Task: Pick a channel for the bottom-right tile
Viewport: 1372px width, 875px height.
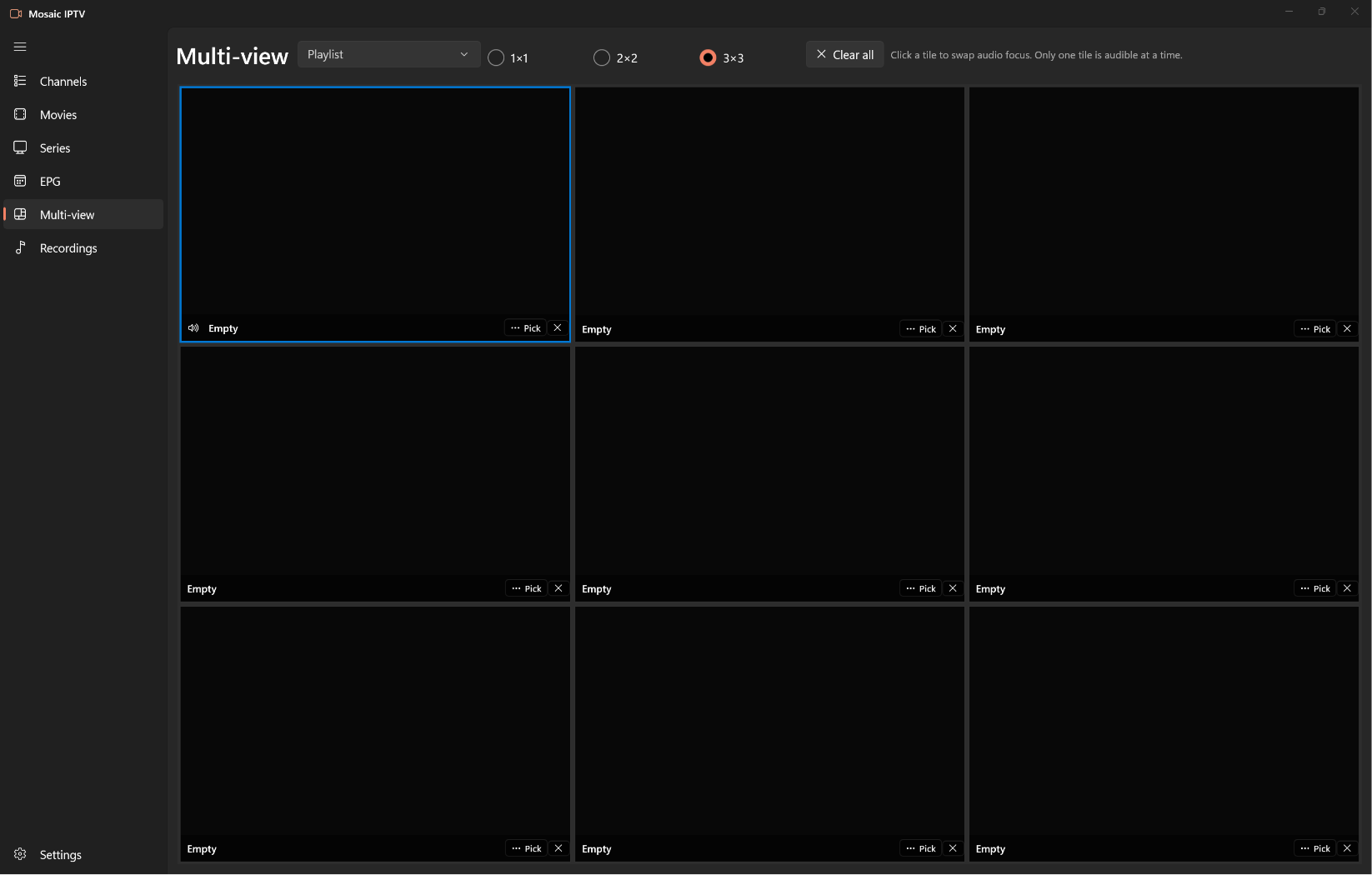Action: coord(1314,848)
